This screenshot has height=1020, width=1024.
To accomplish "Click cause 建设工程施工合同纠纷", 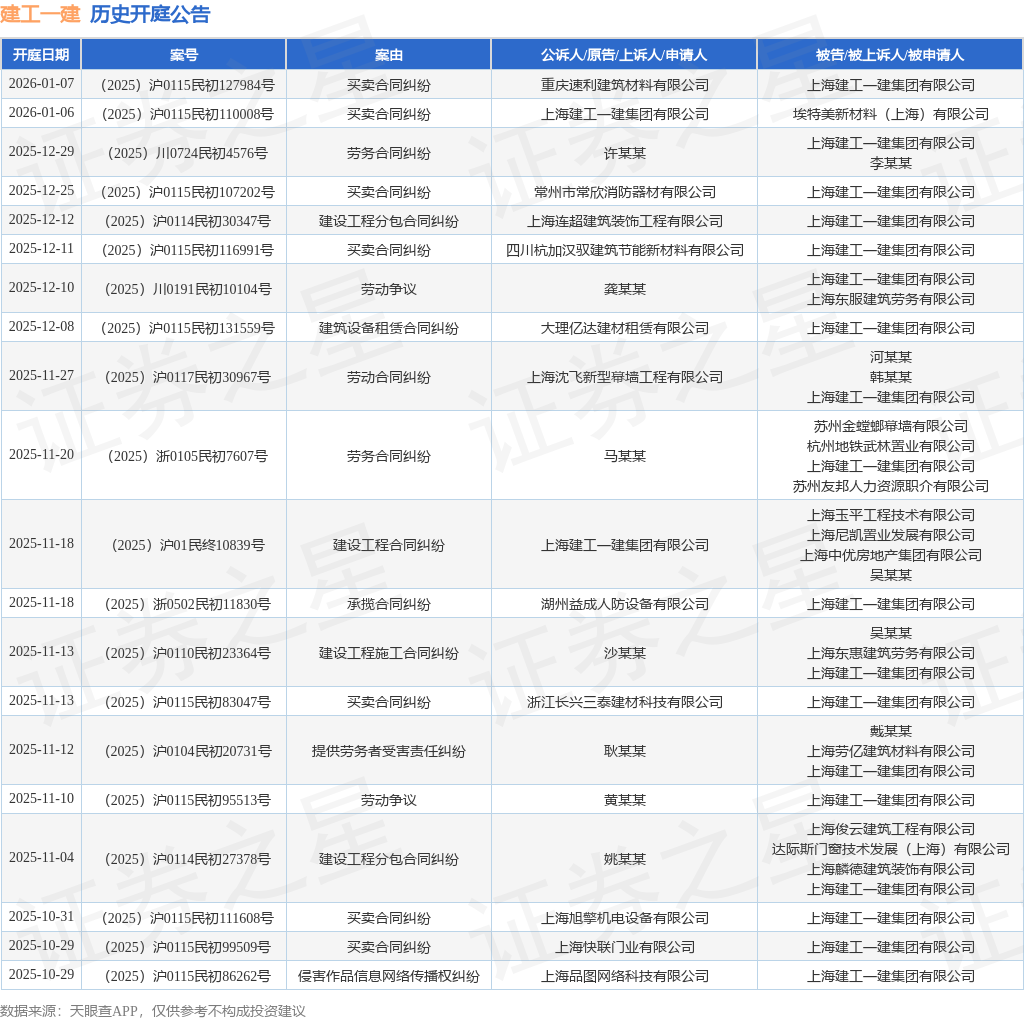I will pyautogui.click(x=389, y=653).
